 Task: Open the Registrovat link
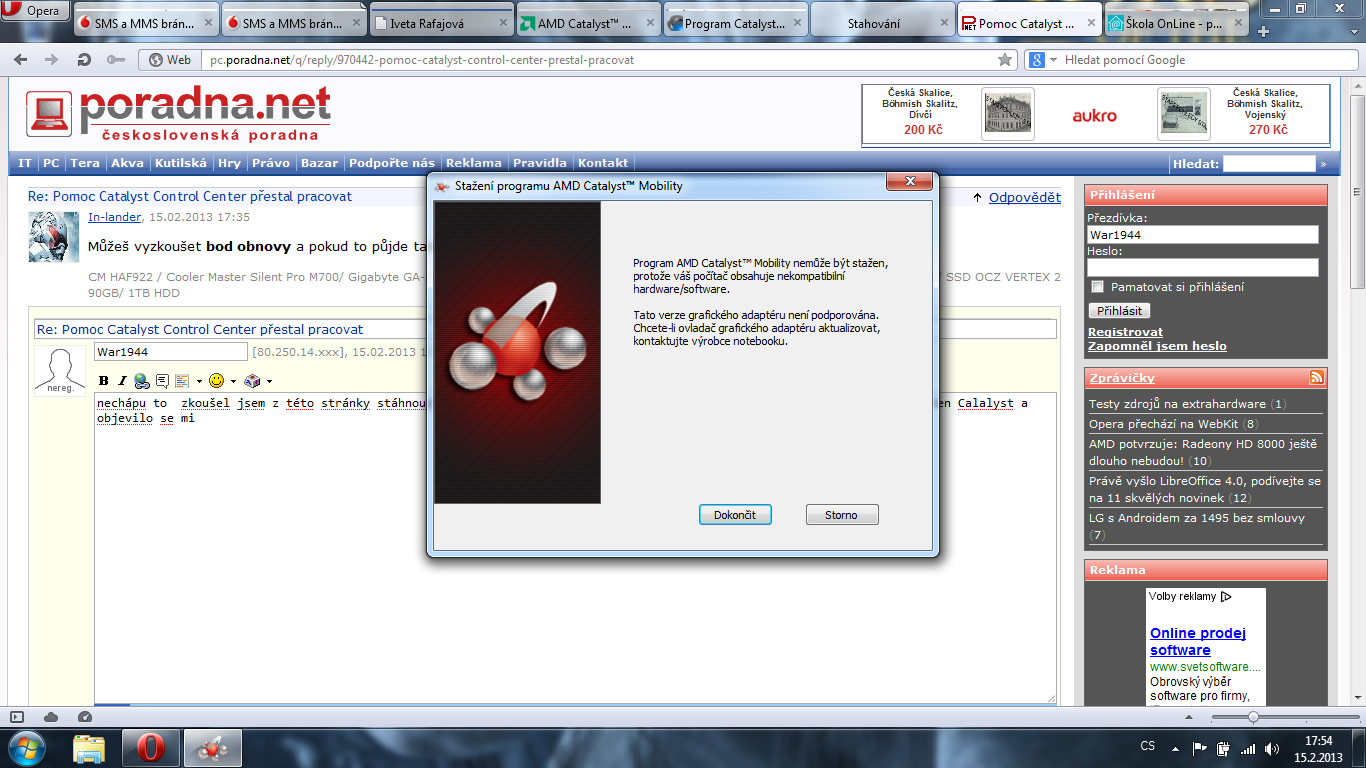1125,332
